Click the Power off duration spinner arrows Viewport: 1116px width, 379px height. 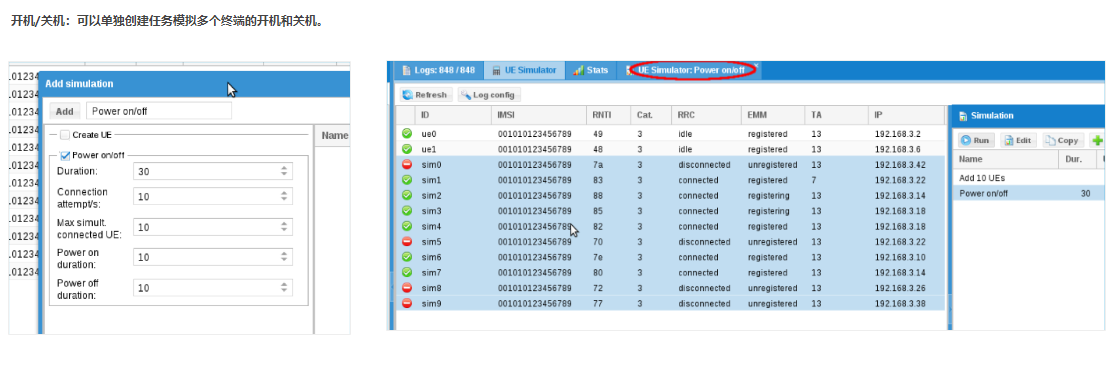click(284, 287)
